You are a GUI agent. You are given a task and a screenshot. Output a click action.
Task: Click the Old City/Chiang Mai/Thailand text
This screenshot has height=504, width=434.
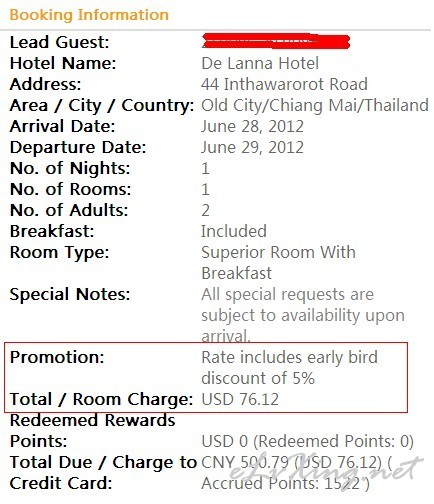[315, 105]
